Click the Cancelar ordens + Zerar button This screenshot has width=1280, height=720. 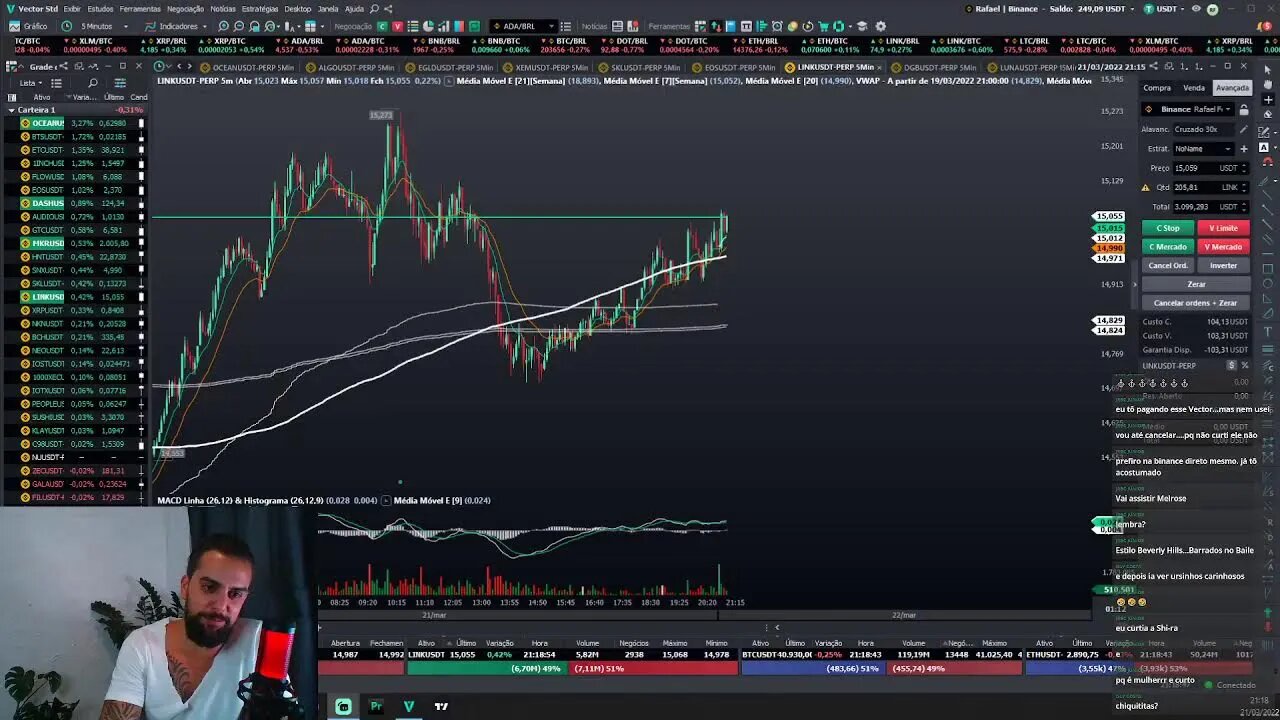[1196, 303]
